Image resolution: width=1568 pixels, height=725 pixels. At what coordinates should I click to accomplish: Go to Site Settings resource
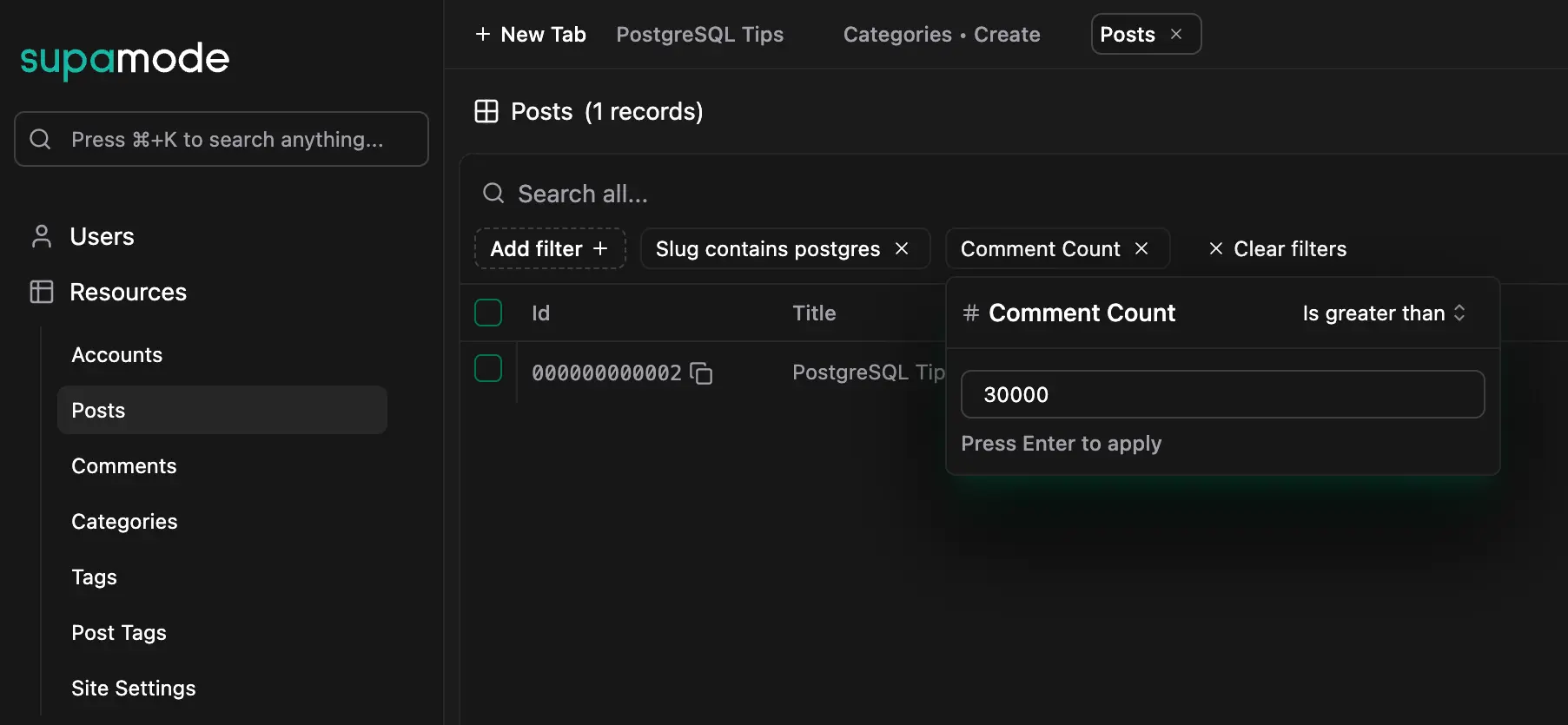pyautogui.click(x=134, y=688)
